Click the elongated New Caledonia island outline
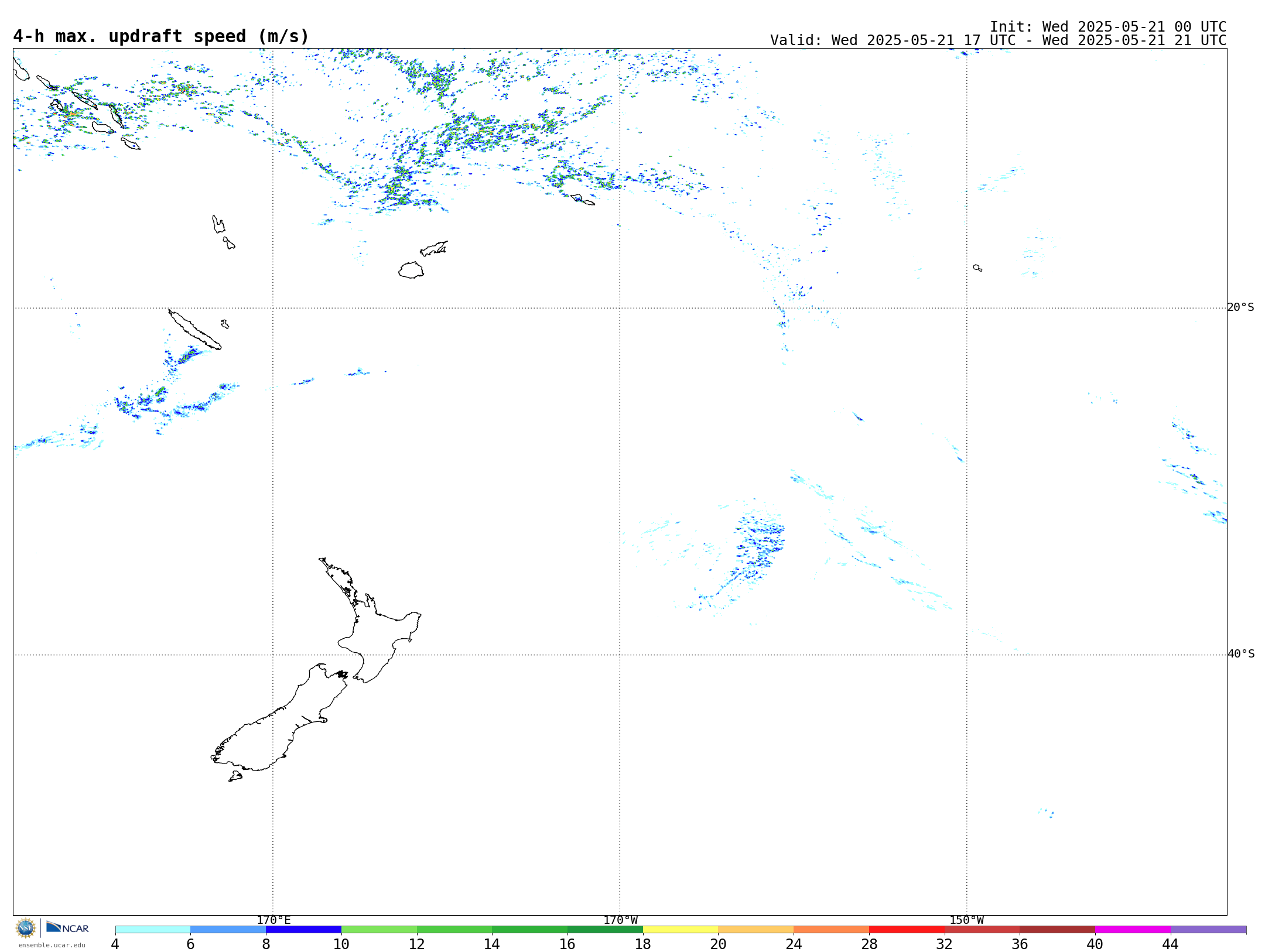1265x952 pixels. (x=195, y=330)
